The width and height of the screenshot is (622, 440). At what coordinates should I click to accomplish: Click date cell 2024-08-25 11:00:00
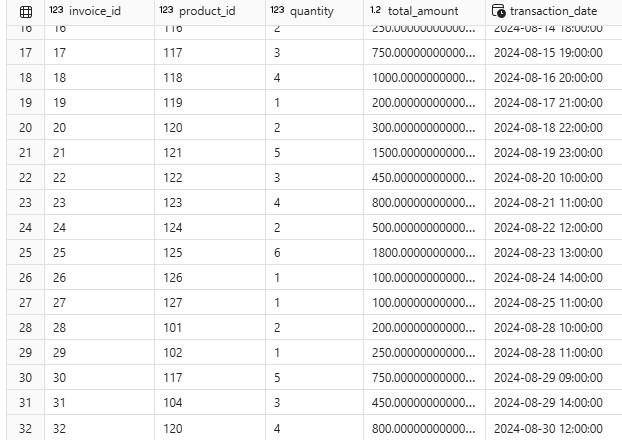[554, 302]
